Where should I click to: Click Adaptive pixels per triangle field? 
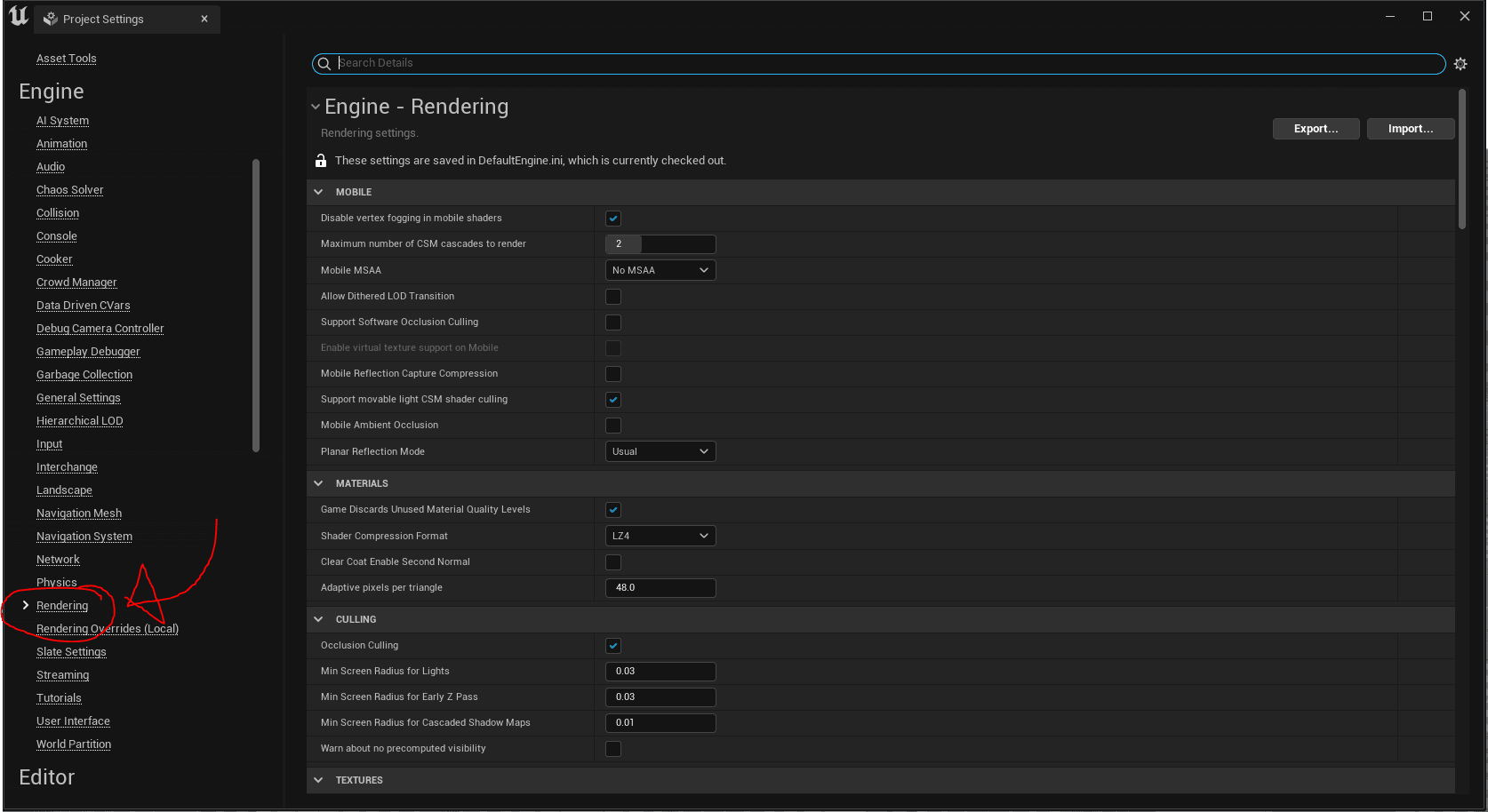coord(660,588)
